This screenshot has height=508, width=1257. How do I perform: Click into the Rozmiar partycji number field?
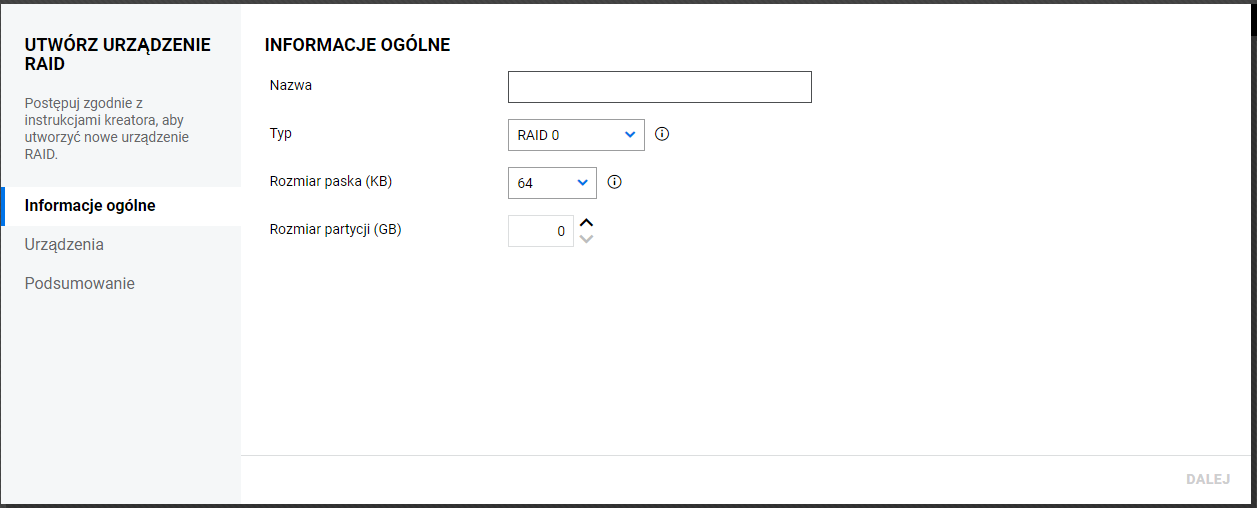pos(540,231)
